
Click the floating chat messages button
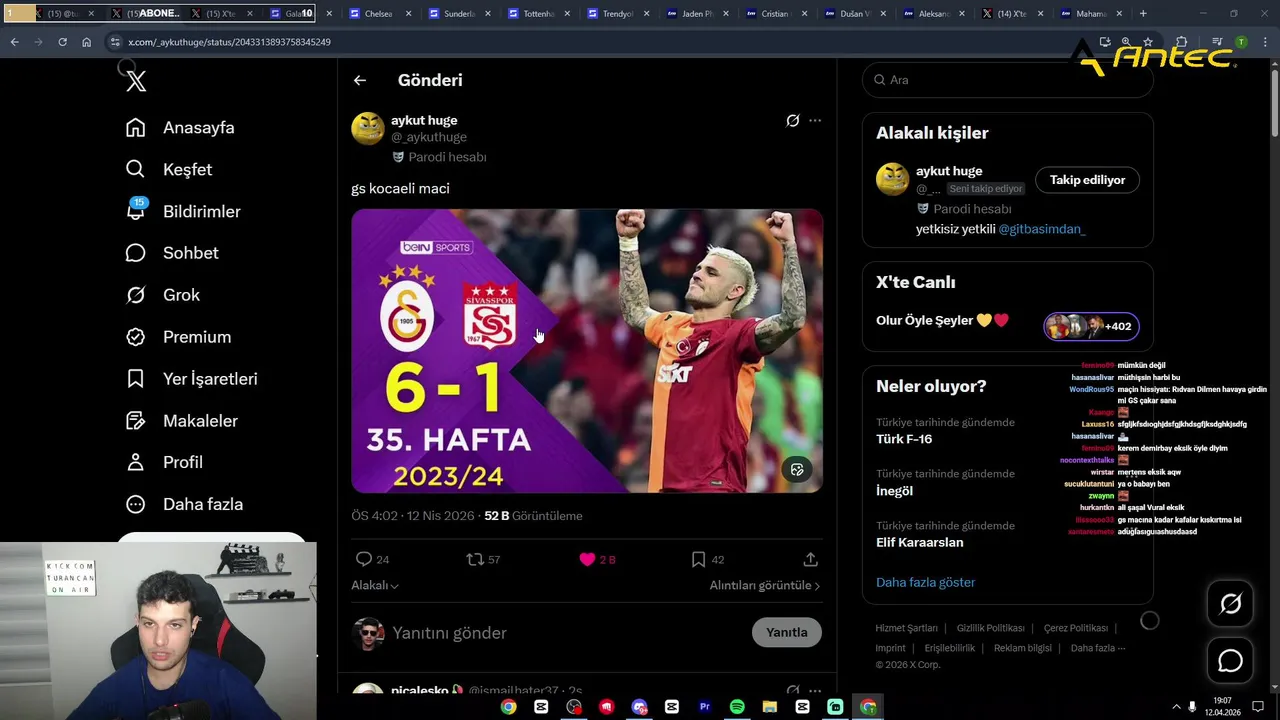click(x=1230, y=661)
